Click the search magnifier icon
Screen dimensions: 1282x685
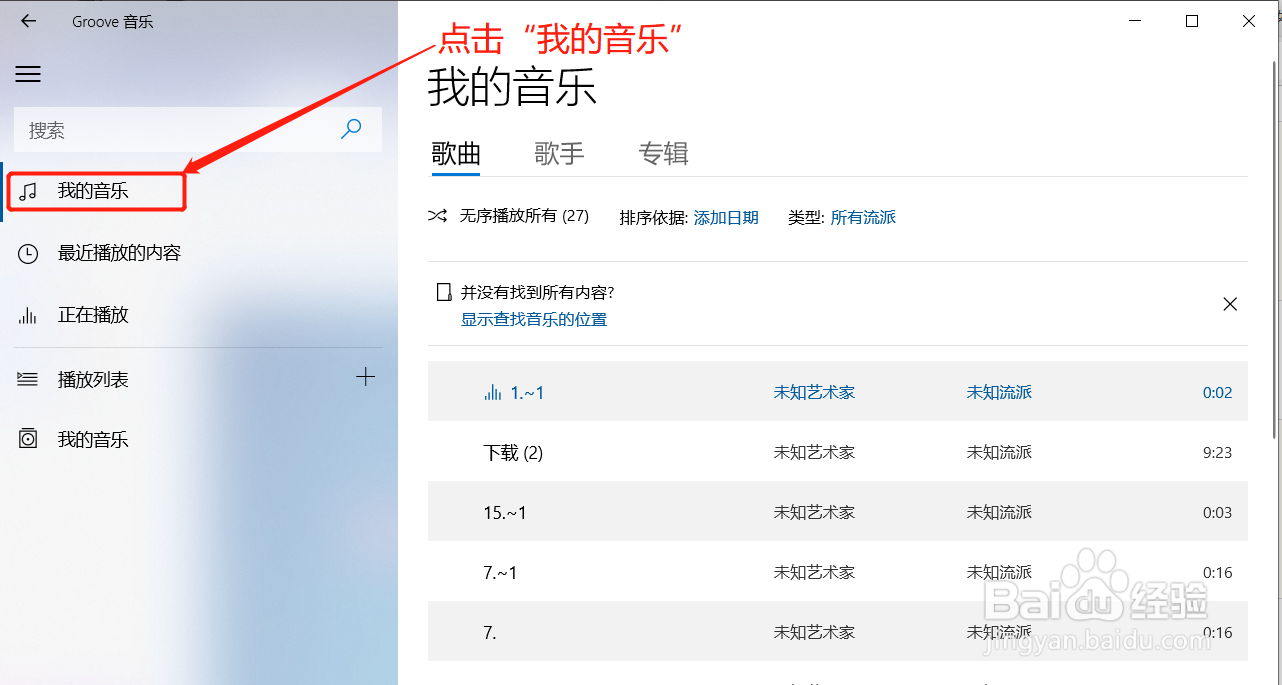tap(351, 129)
